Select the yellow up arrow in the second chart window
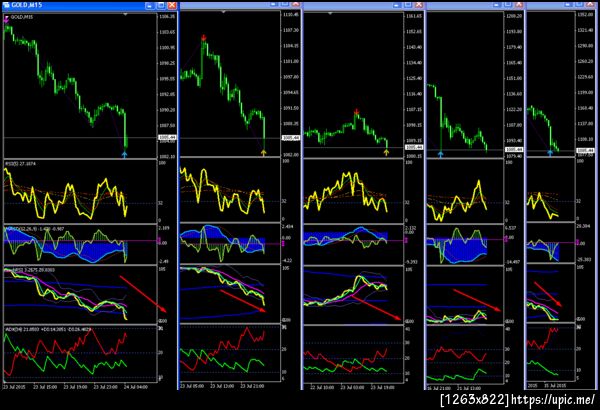Viewport: 600px width, 410px height. point(264,153)
